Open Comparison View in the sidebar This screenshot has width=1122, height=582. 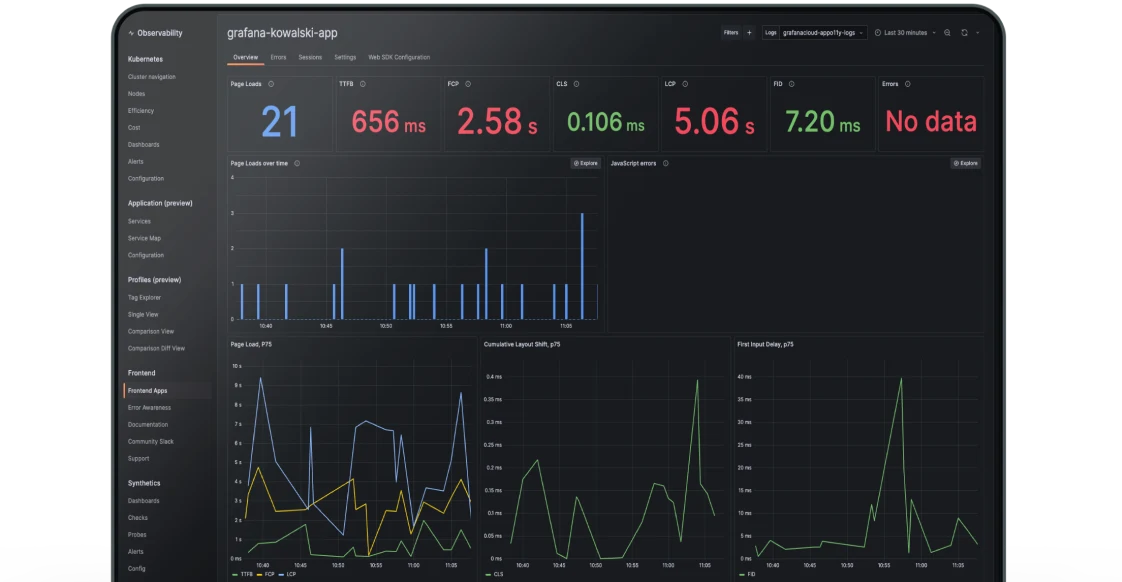(x=151, y=331)
